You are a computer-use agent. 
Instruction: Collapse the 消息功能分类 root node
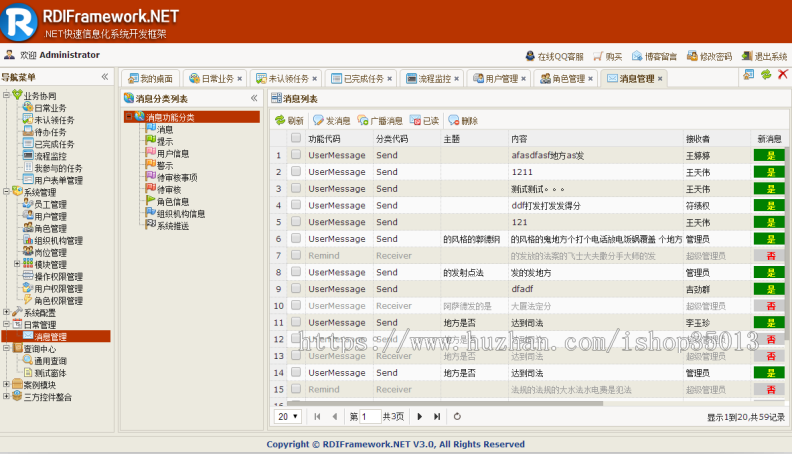click(x=129, y=117)
